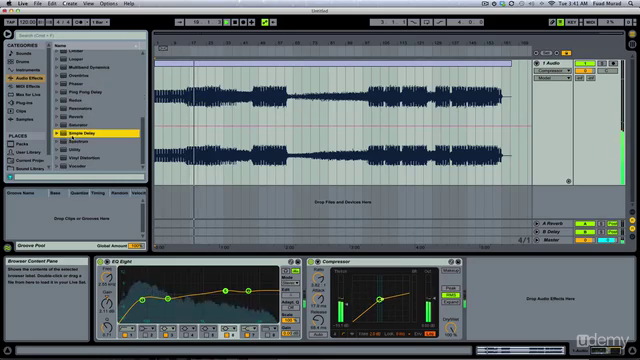Select the Sounds category
Image resolution: width=640 pixels, height=360 pixels.
click(x=24, y=53)
